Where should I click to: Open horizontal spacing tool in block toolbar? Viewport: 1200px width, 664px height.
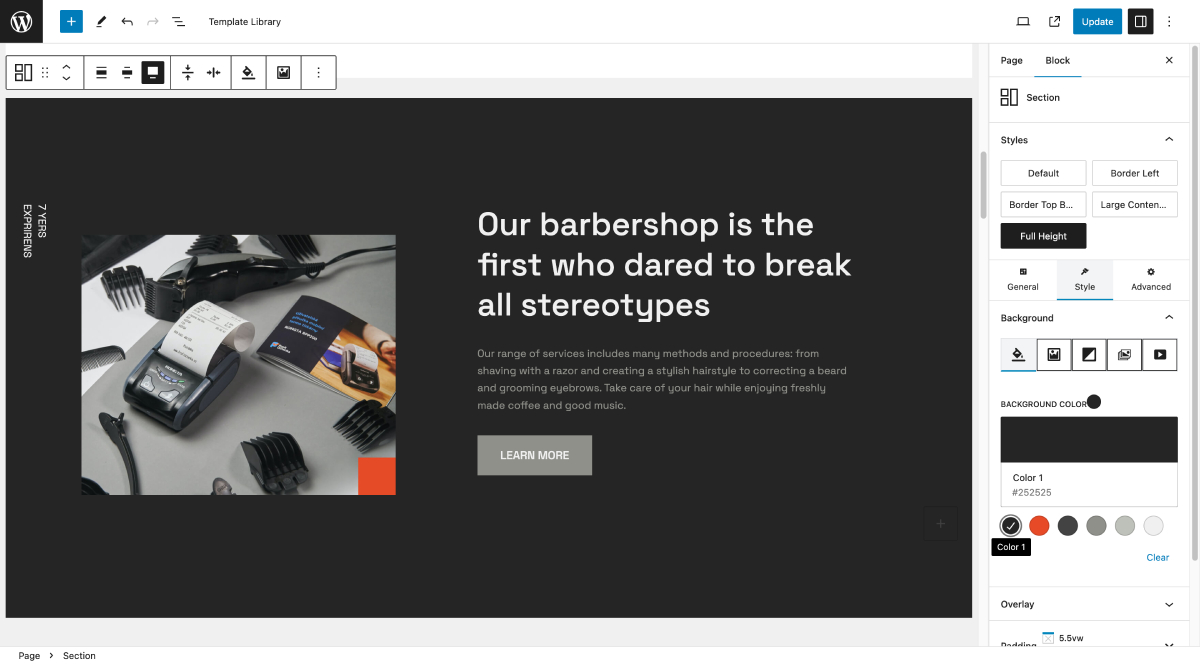[x=214, y=72]
